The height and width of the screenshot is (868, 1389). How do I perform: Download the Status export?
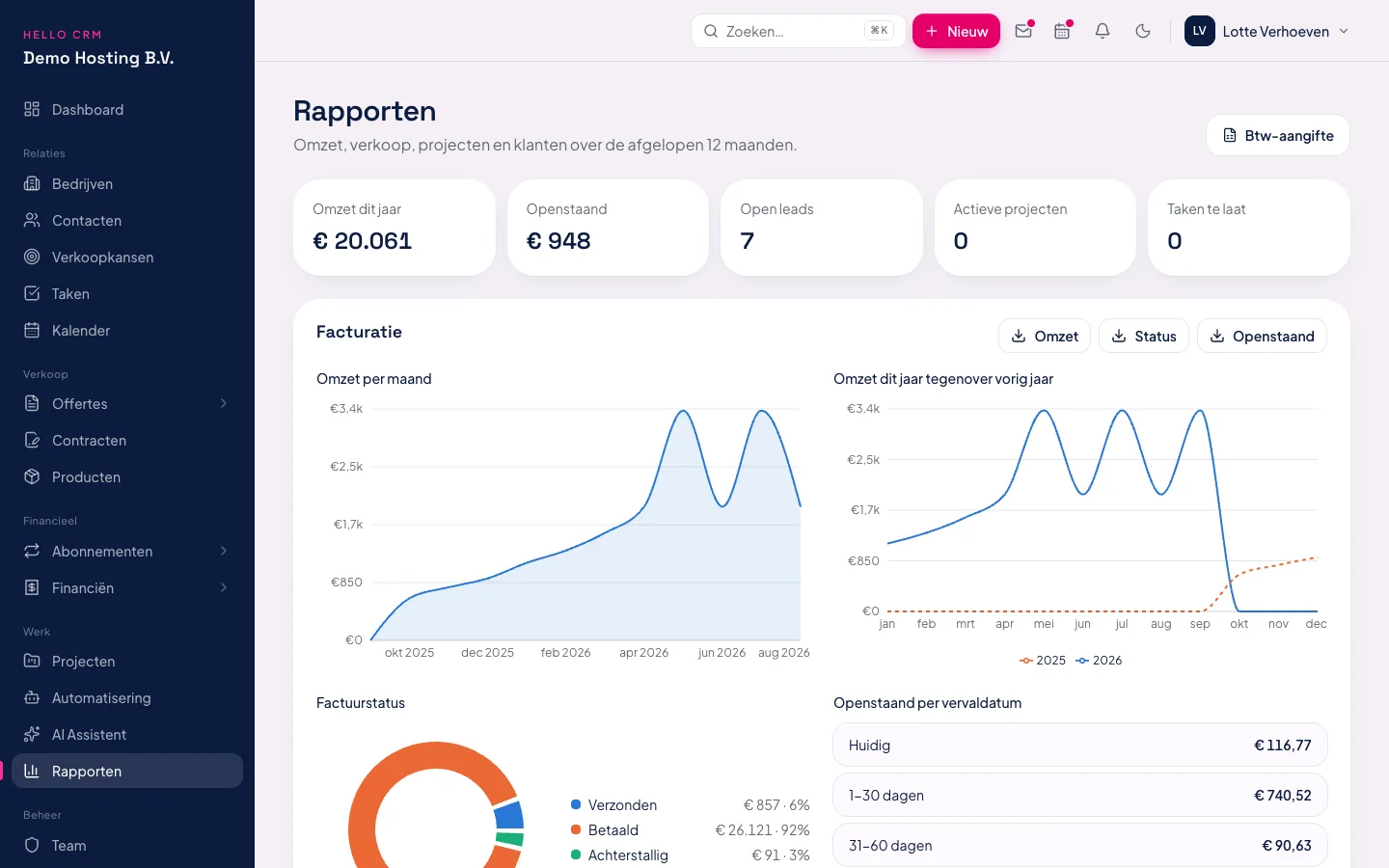[x=1144, y=336]
